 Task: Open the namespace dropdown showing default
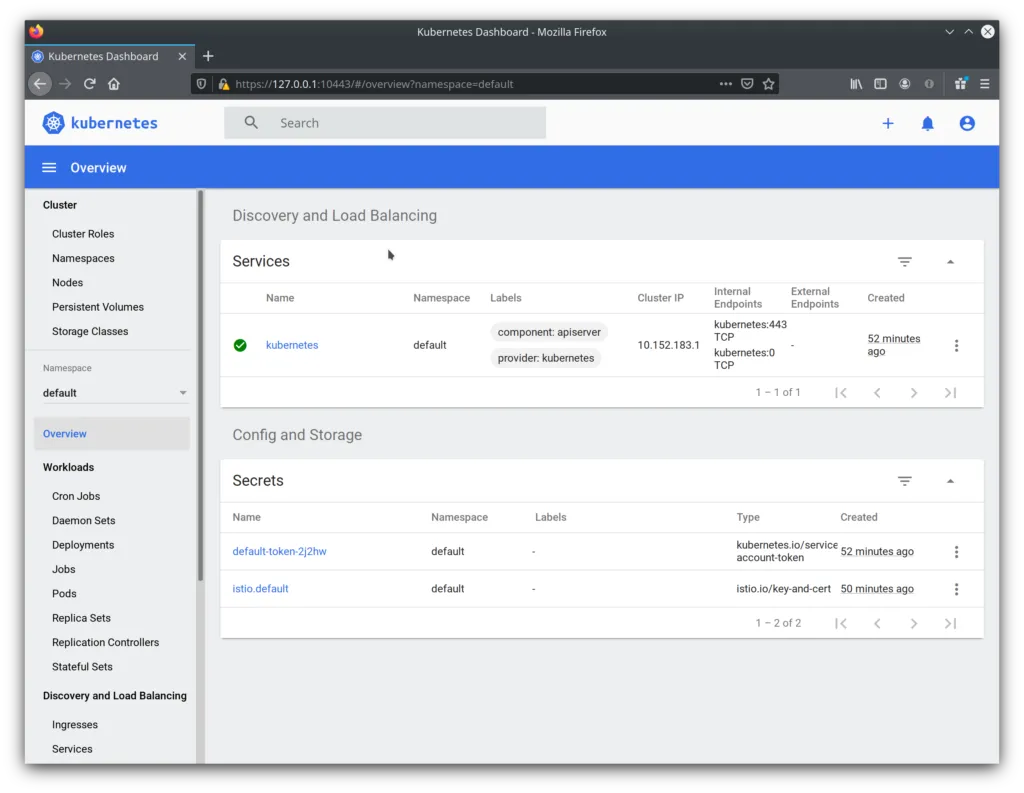pyautogui.click(x=114, y=393)
